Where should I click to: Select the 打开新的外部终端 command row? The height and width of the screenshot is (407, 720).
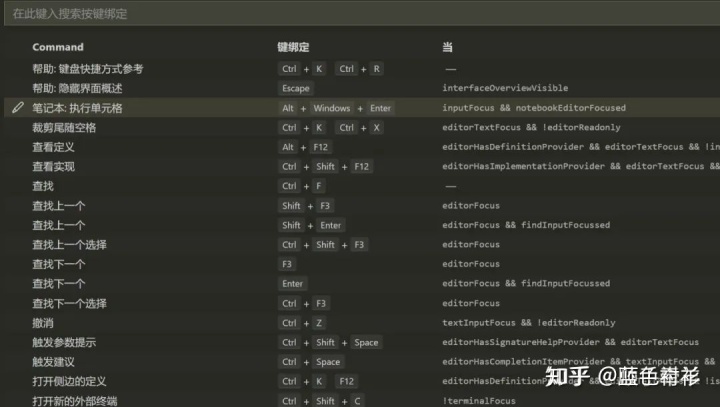click(x=362, y=401)
